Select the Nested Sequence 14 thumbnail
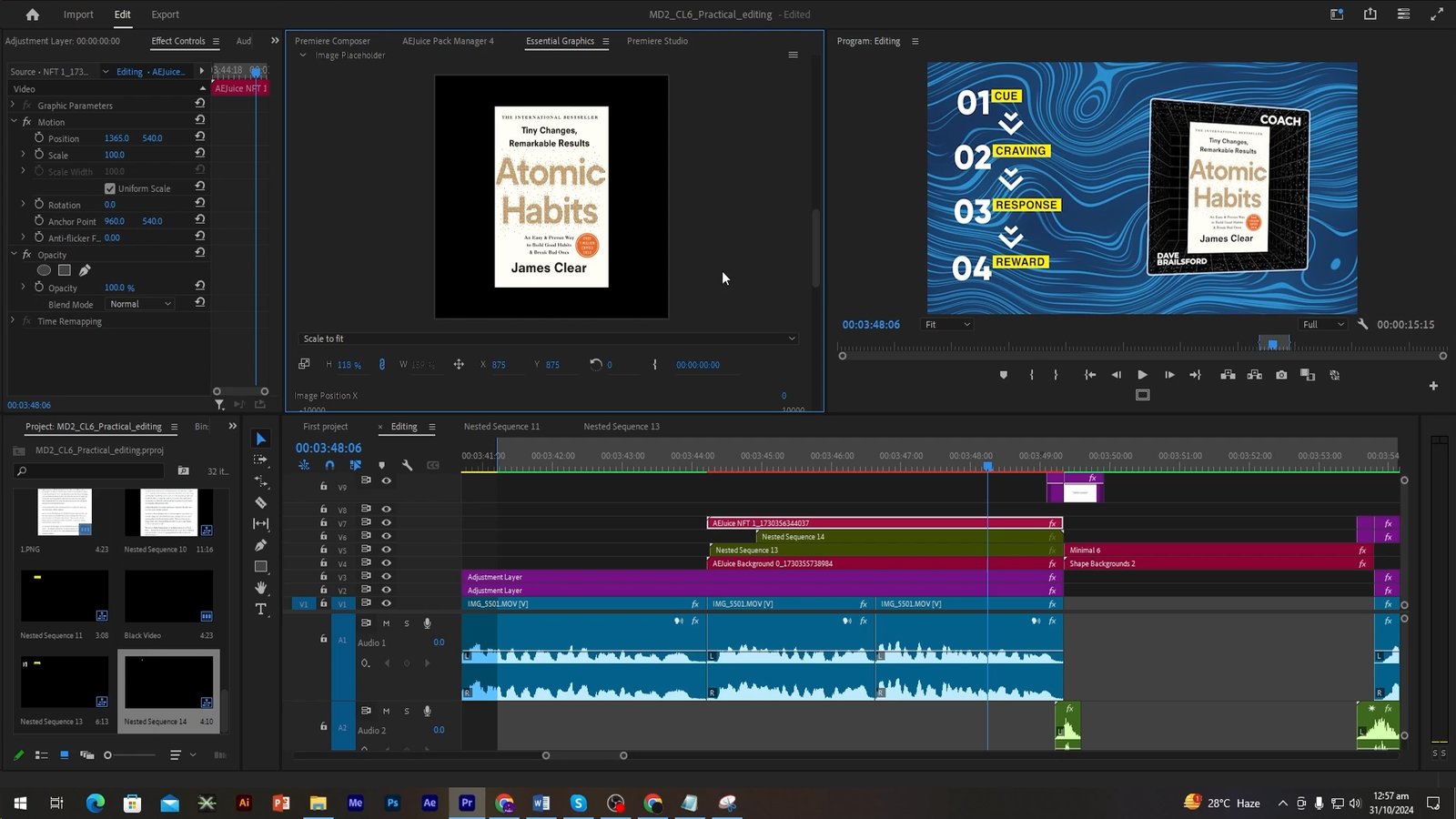This screenshot has width=1456, height=819. click(x=168, y=682)
